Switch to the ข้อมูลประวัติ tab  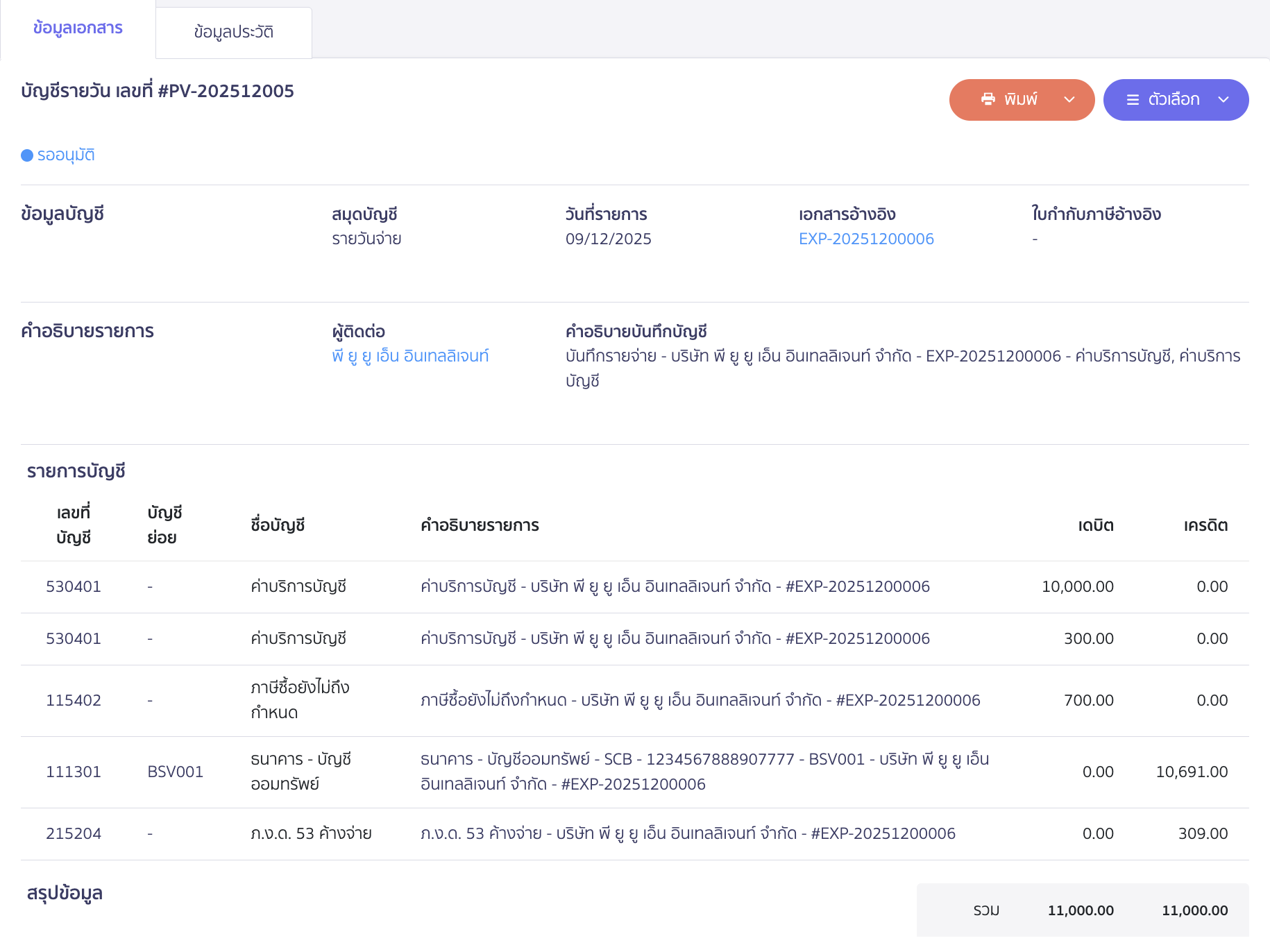[233, 32]
